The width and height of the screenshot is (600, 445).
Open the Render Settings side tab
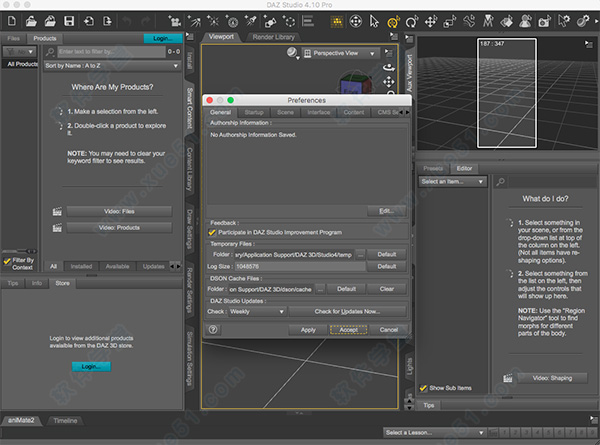tap(189, 290)
